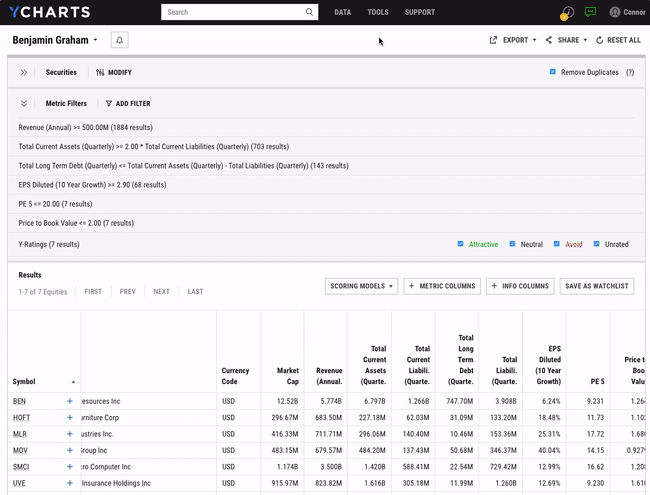The width and height of the screenshot is (650, 495).
Task: Open the Scoring Models dropdown
Action: 361,286
